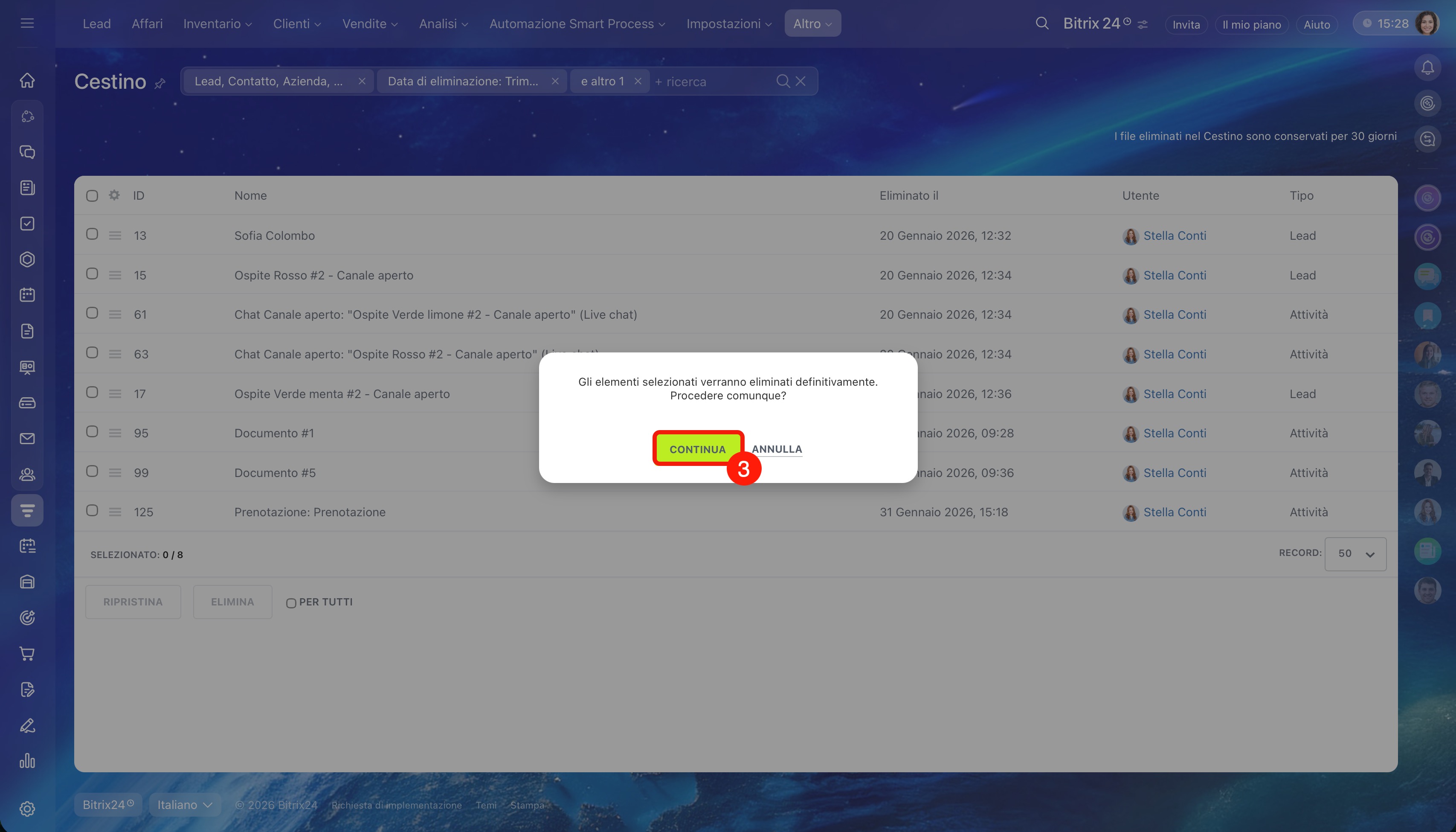The height and width of the screenshot is (832, 1456).
Task: Tick checkbox for Sofia Colombo row
Action: [92, 234]
